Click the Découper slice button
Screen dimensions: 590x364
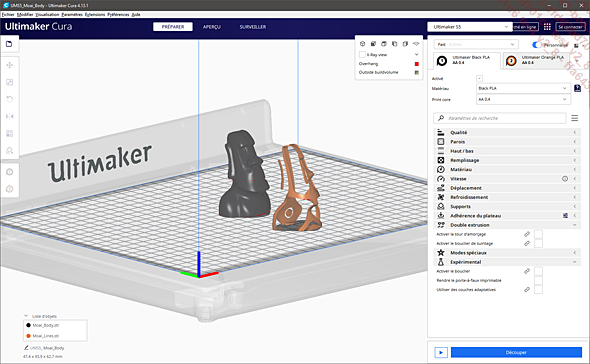(516, 352)
